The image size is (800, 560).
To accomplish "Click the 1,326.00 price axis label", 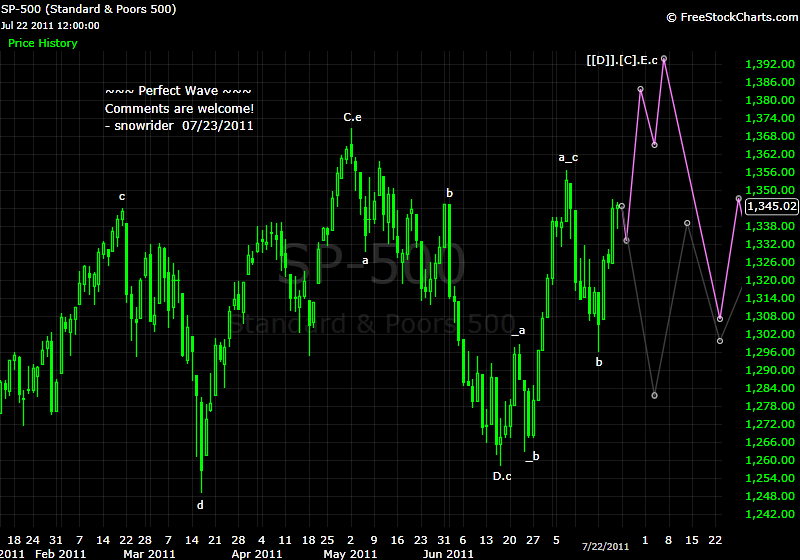I will click(x=770, y=262).
